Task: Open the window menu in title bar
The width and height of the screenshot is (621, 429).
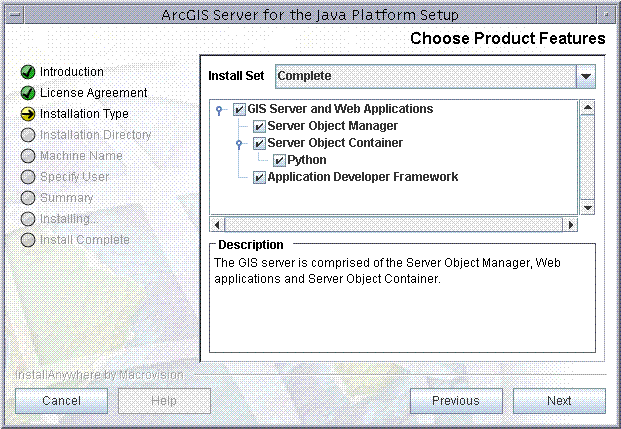Action: click(x=15, y=15)
